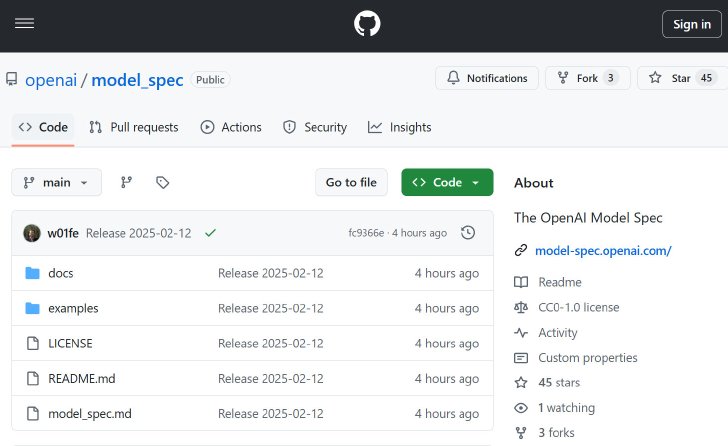
Task: Open the main branch dropdown
Action: click(56, 182)
